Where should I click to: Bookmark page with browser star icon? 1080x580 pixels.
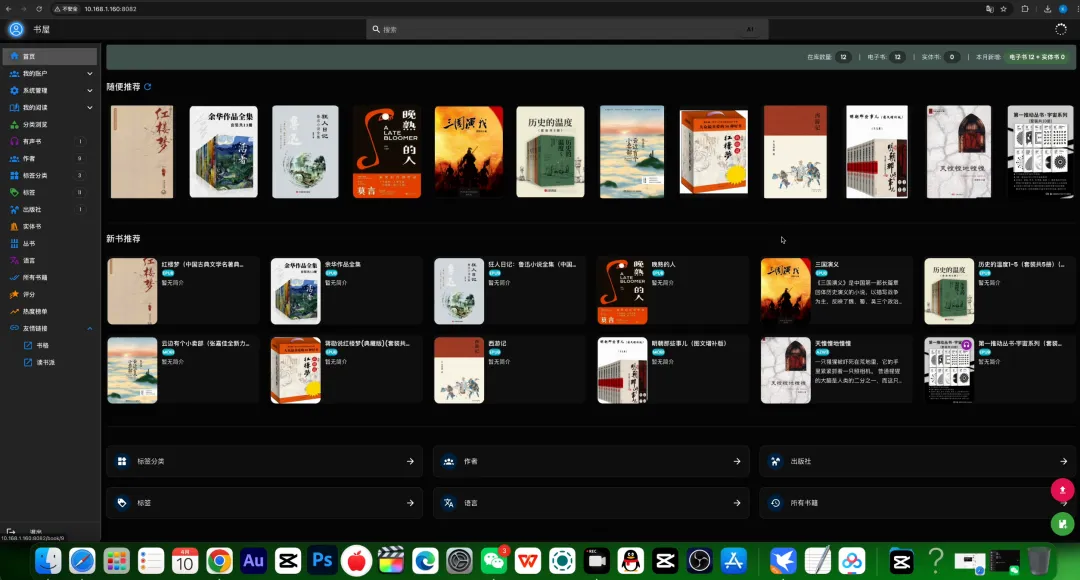[1004, 9]
